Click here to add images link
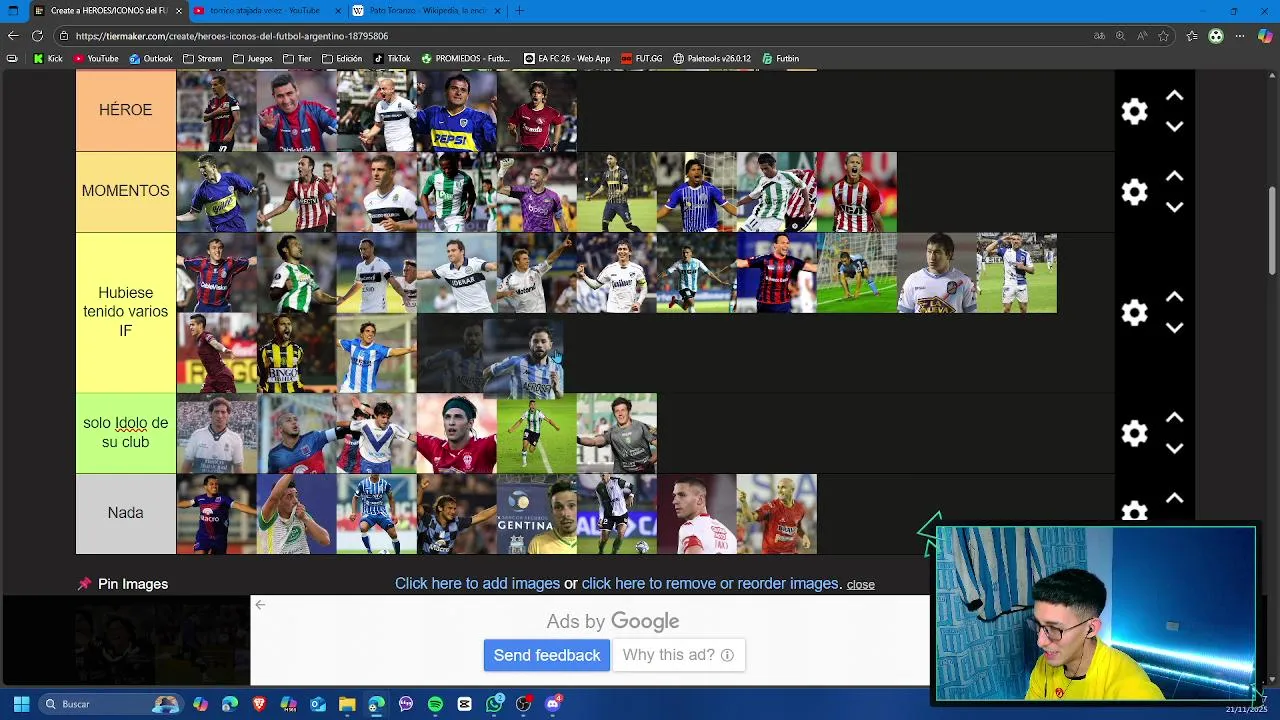The width and height of the screenshot is (1280, 720). coord(477,584)
